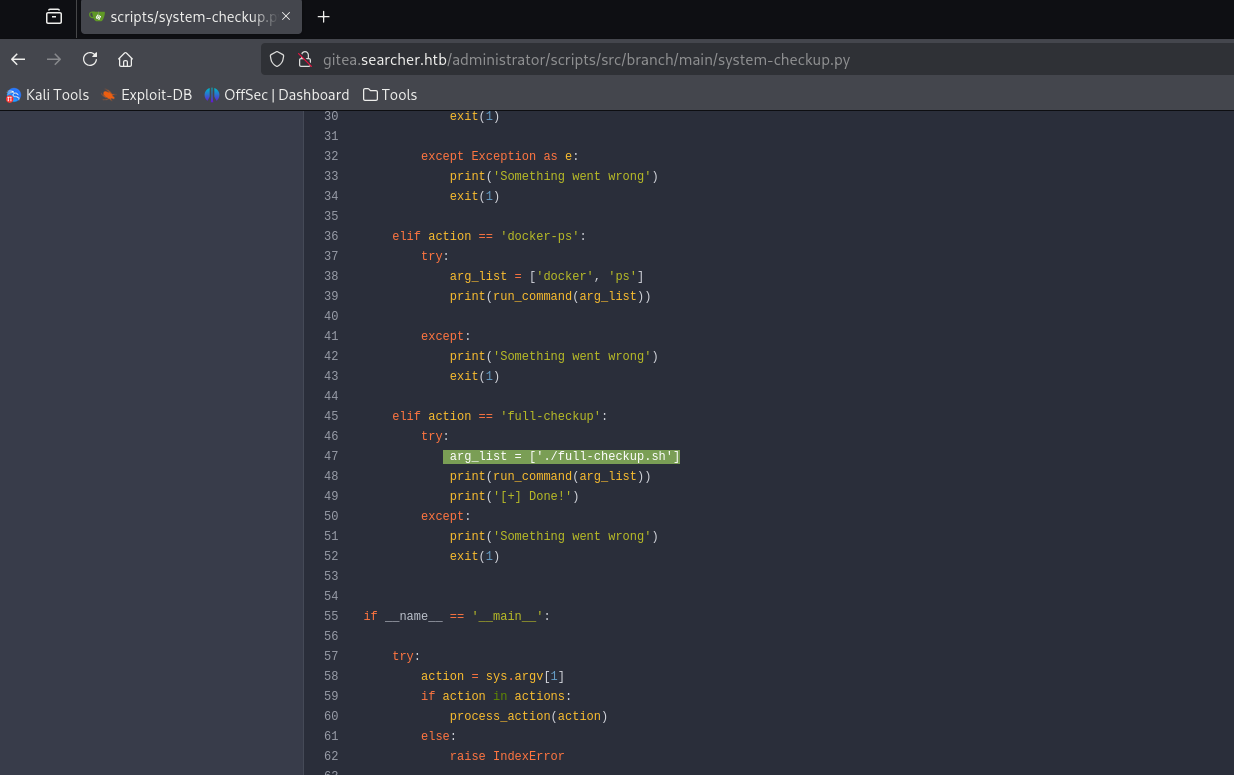Click the highlighted arg_list full-checkup.sh line
Screen dimensions: 1234x775
point(562,456)
